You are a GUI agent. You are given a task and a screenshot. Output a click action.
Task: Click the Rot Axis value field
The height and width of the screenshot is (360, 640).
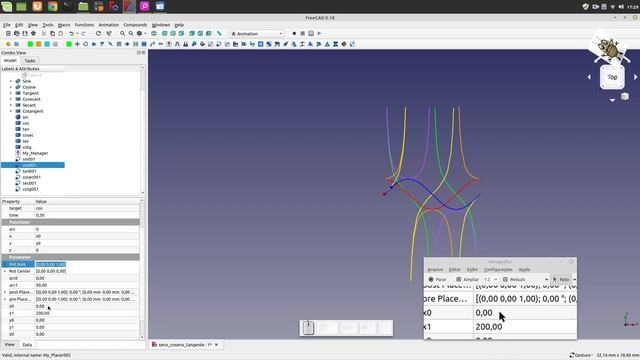[x=87, y=264]
